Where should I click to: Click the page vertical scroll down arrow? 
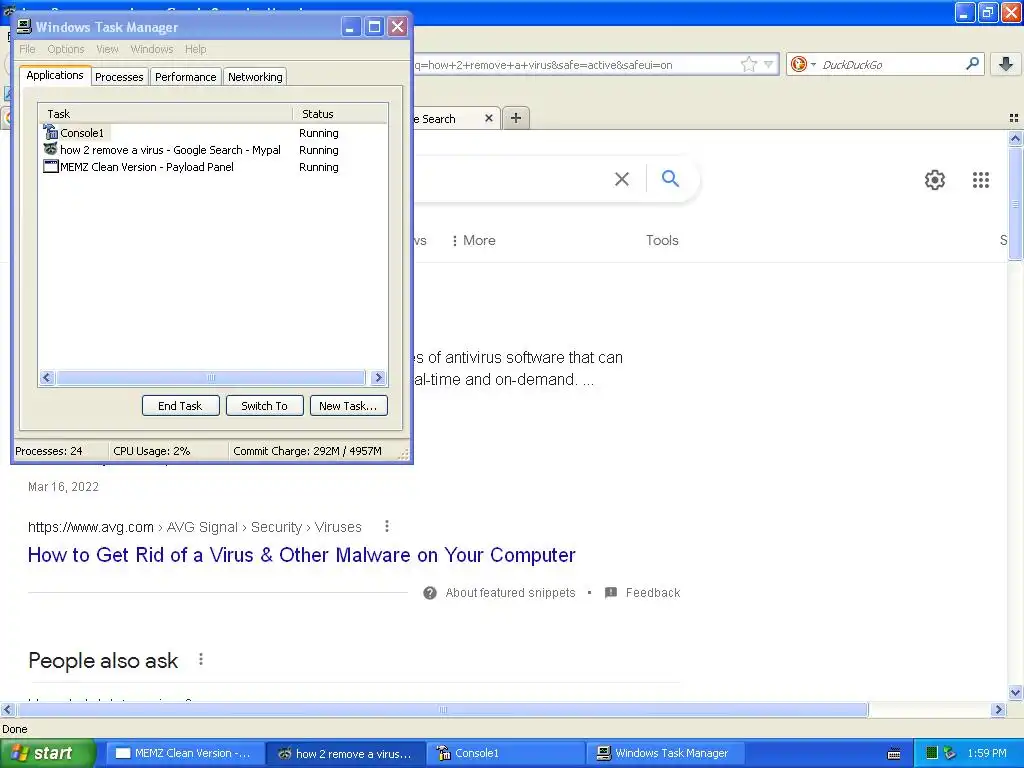pyautogui.click(x=1015, y=693)
